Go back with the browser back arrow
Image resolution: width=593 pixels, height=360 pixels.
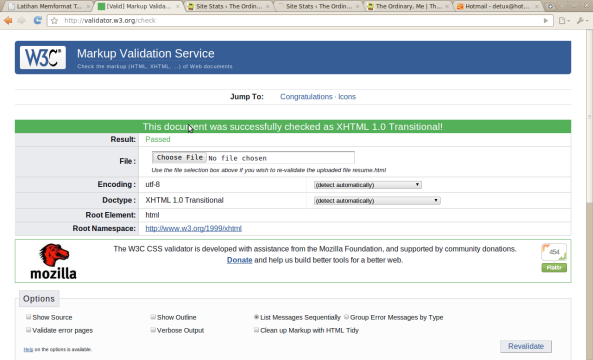[8, 20]
